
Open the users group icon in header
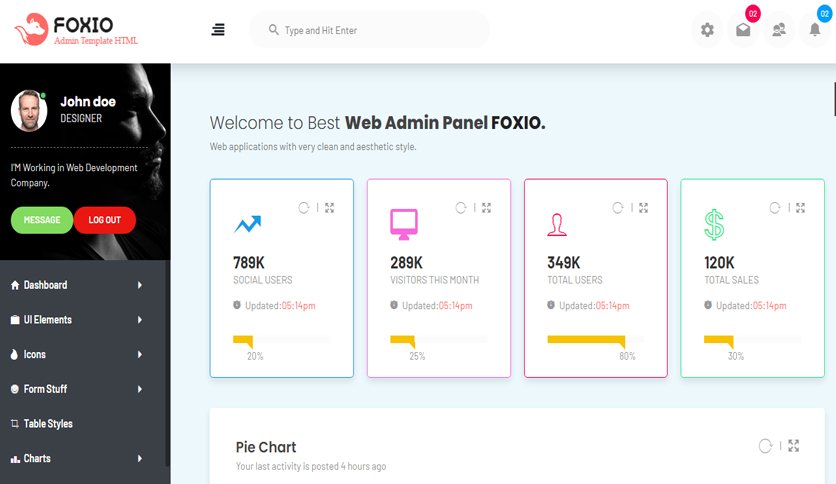tap(779, 30)
